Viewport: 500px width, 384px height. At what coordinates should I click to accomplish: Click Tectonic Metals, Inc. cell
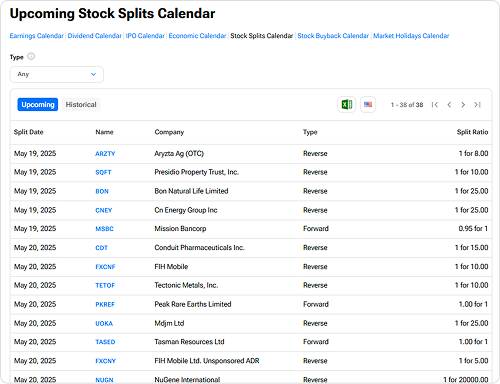tap(186, 285)
